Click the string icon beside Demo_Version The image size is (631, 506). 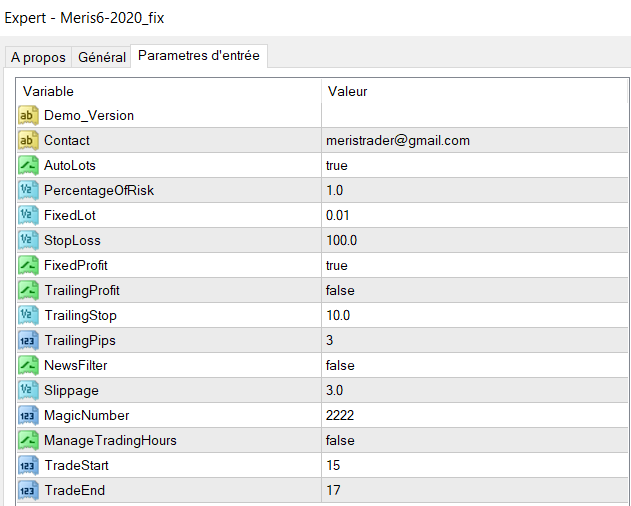click(x=28, y=116)
